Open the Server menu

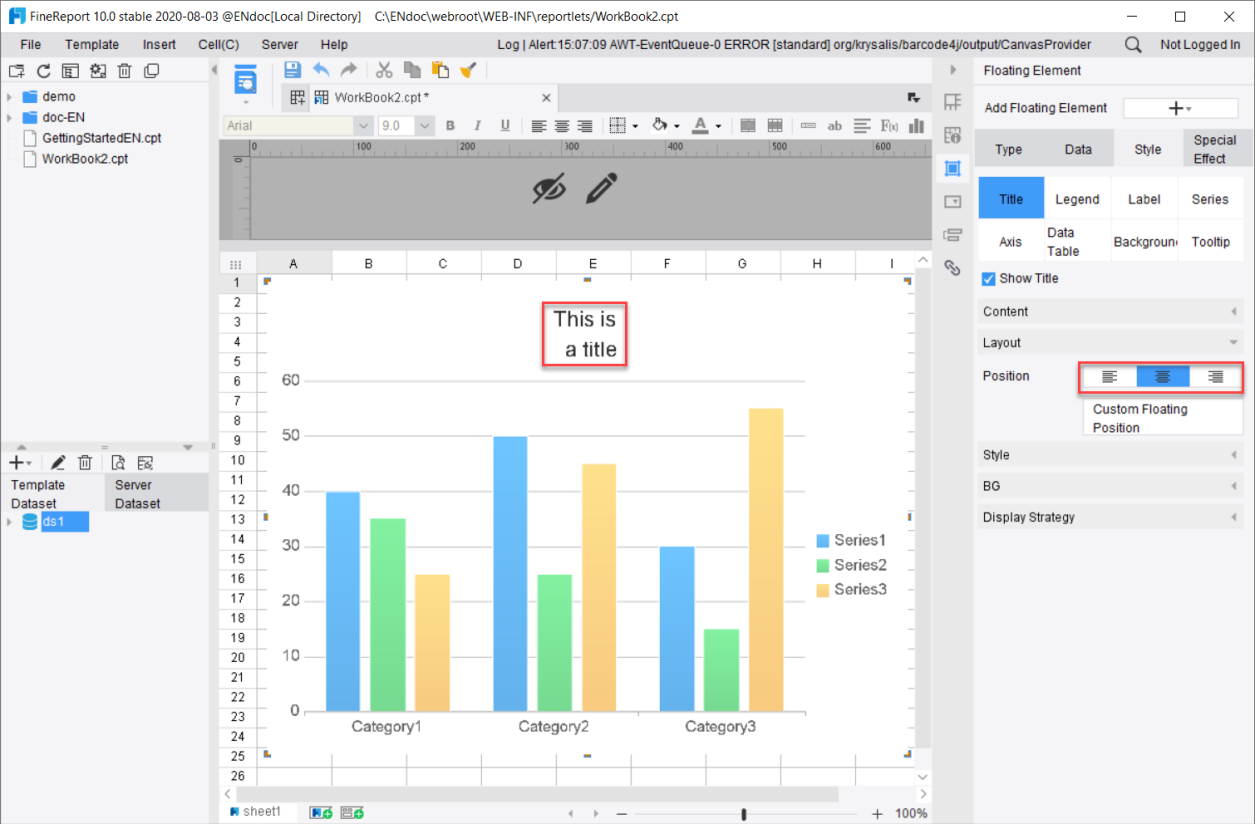280,45
